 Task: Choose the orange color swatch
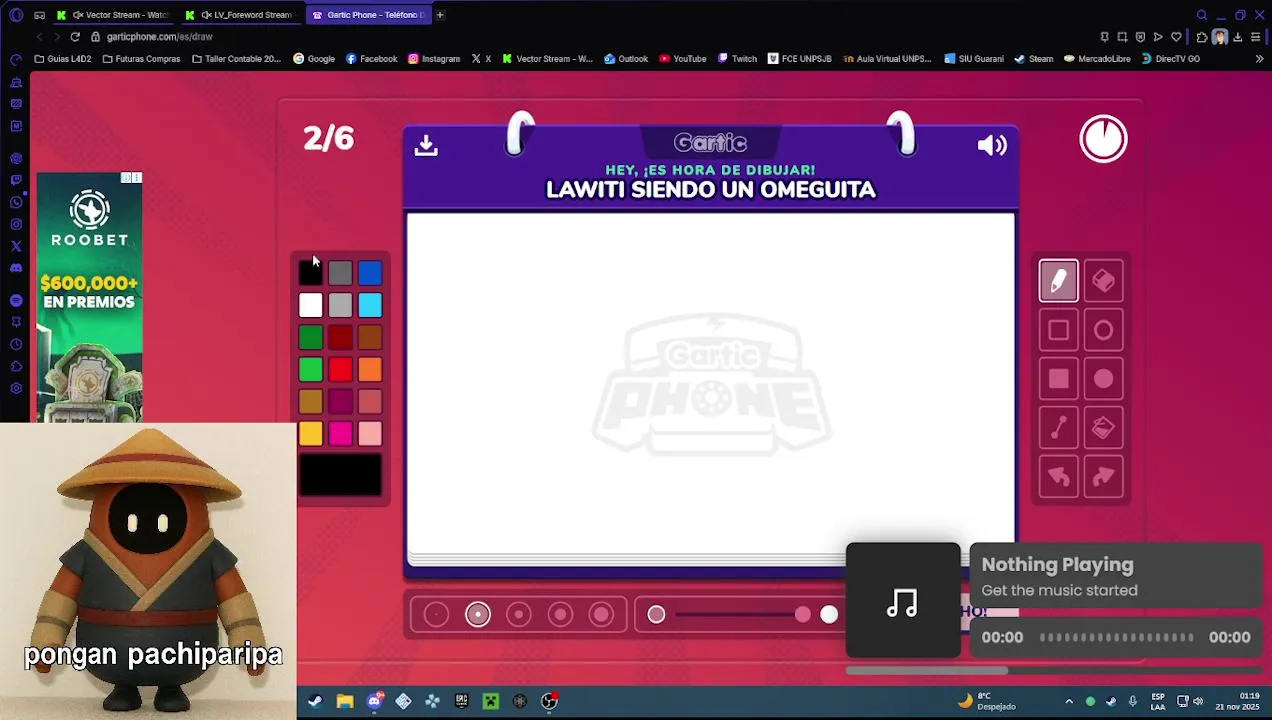[x=370, y=369]
